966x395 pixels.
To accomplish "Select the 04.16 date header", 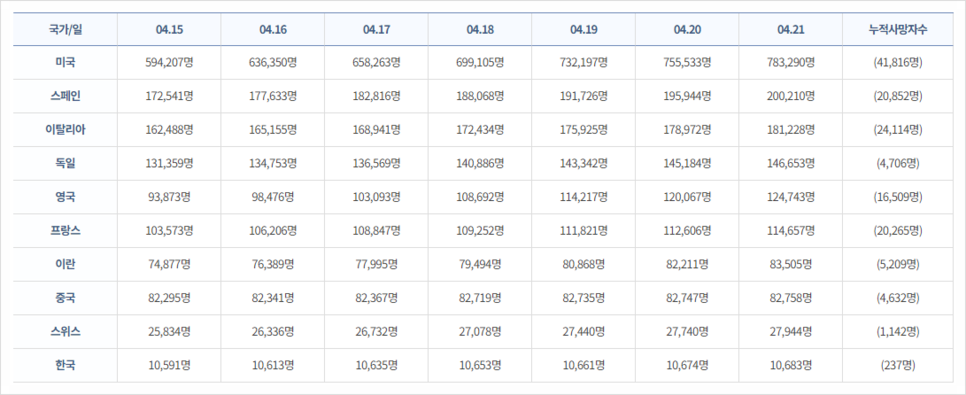I will point(272,29).
